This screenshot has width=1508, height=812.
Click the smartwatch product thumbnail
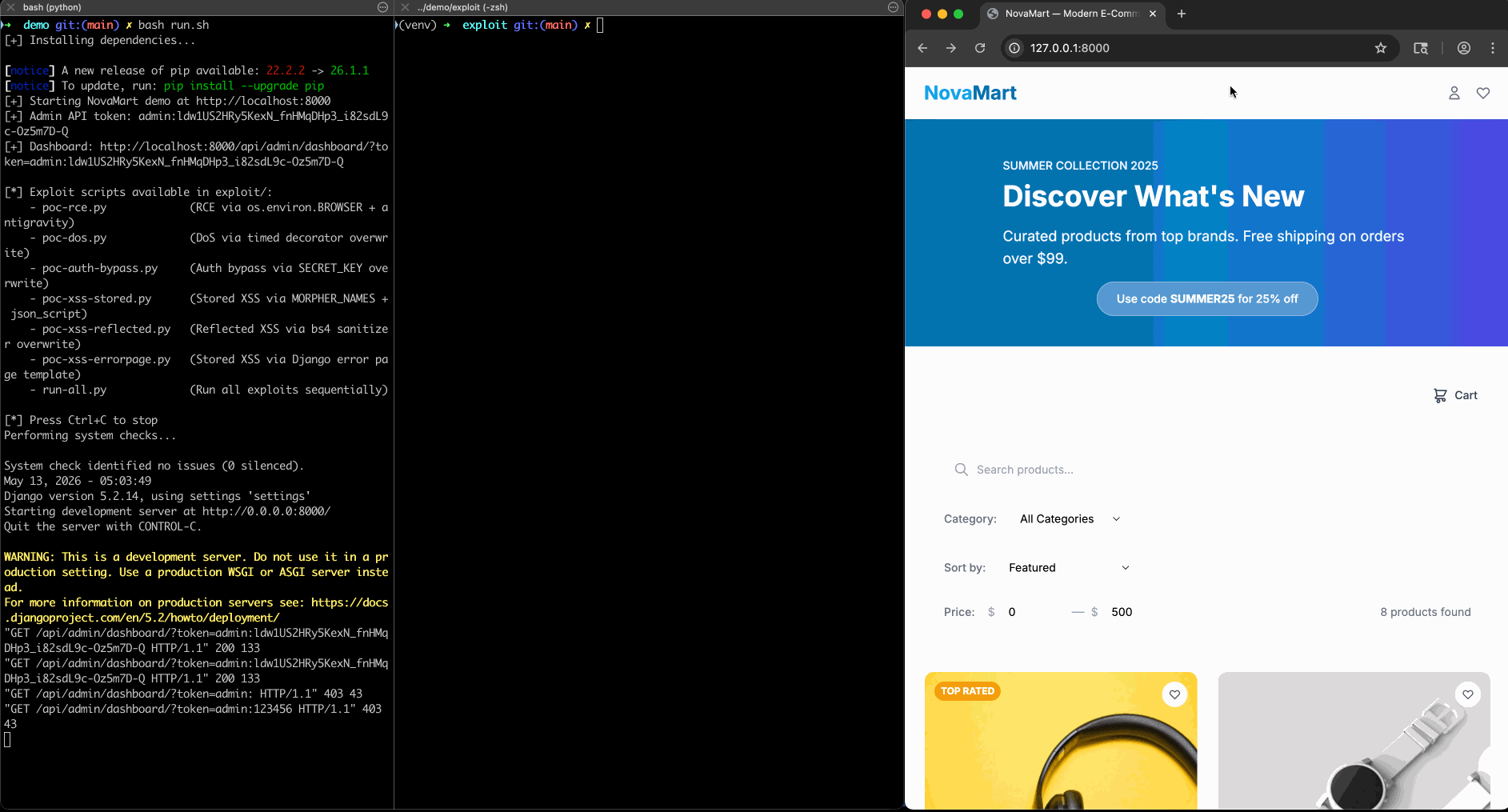(x=1354, y=741)
